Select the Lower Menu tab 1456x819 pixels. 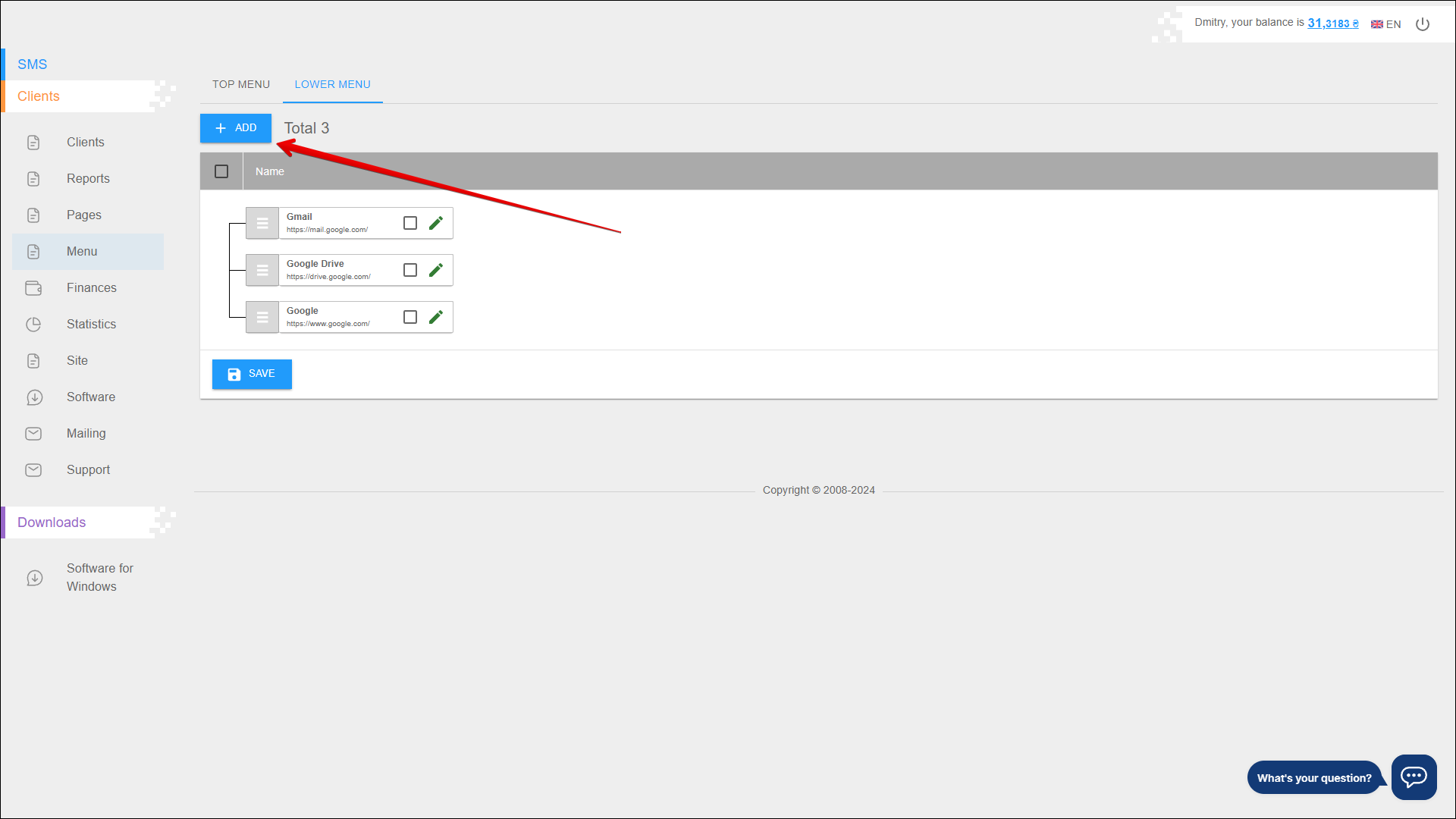coord(332,84)
